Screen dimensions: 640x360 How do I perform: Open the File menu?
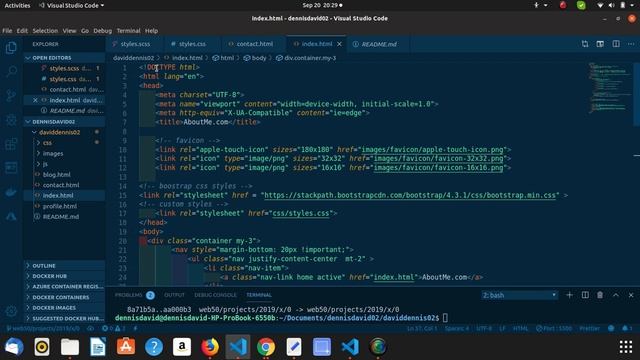pos(7,31)
